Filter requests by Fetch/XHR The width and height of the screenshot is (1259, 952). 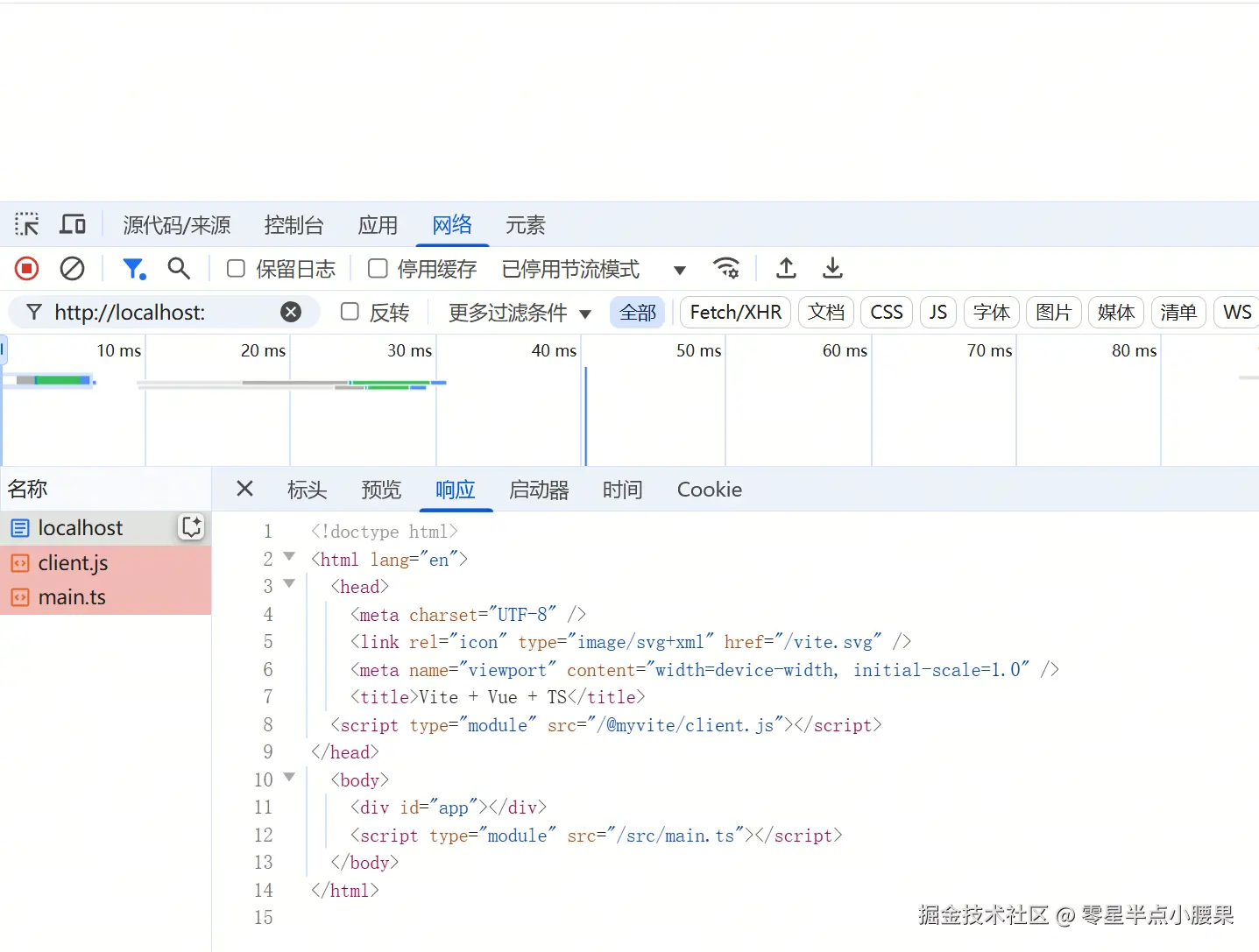(736, 313)
